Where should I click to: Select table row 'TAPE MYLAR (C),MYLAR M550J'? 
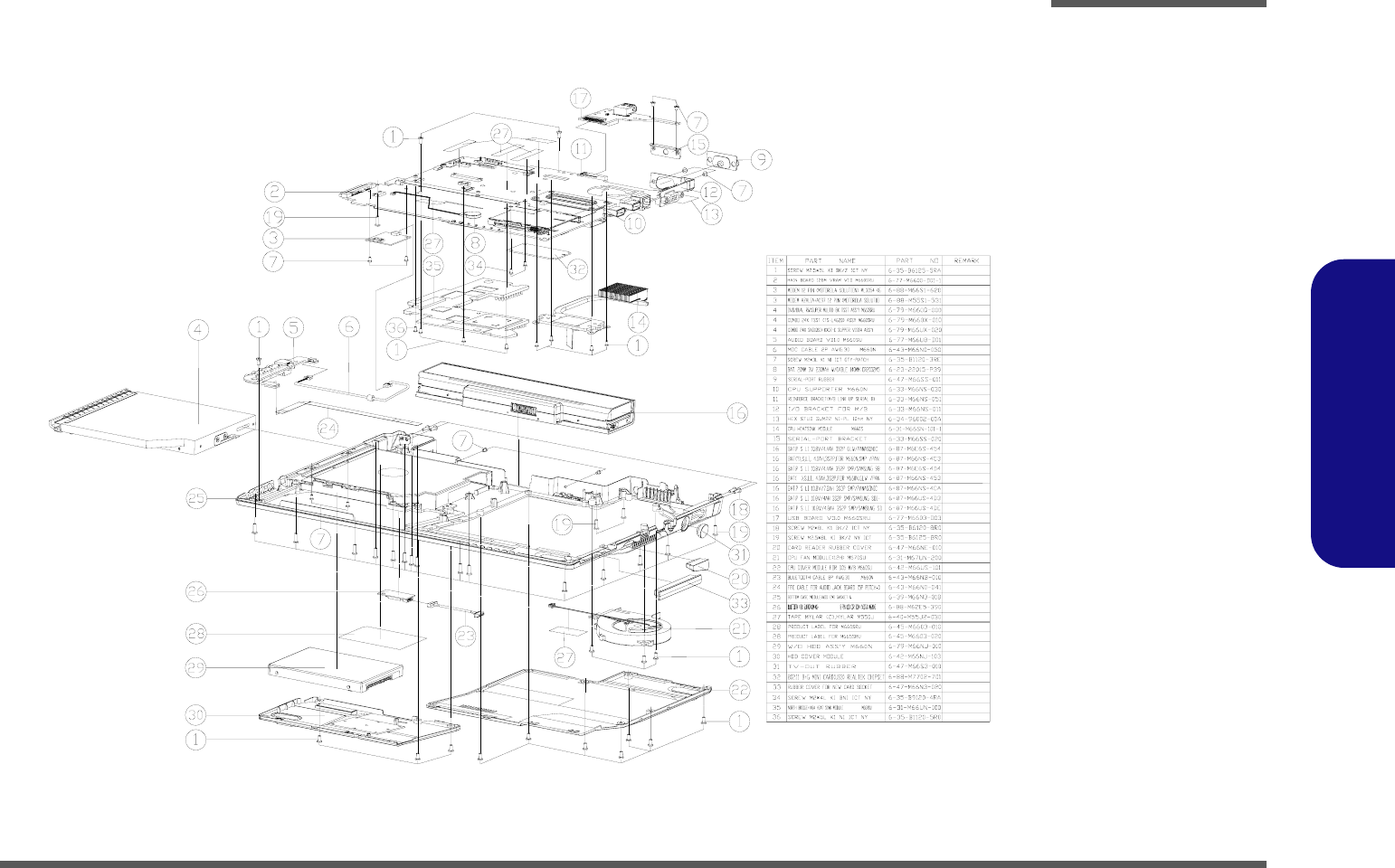[x=878, y=617]
